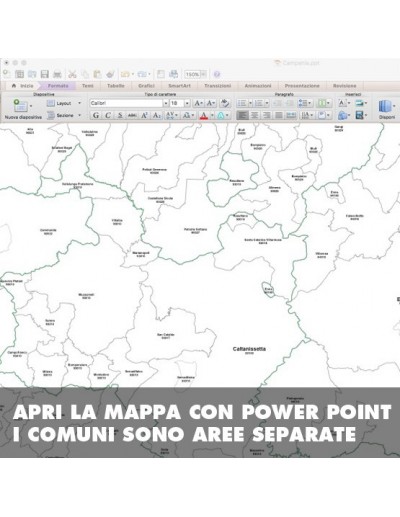Image resolution: width=400 pixels, height=517 pixels.
Task: Align the paragraph text to the left
Action: point(242,115)
